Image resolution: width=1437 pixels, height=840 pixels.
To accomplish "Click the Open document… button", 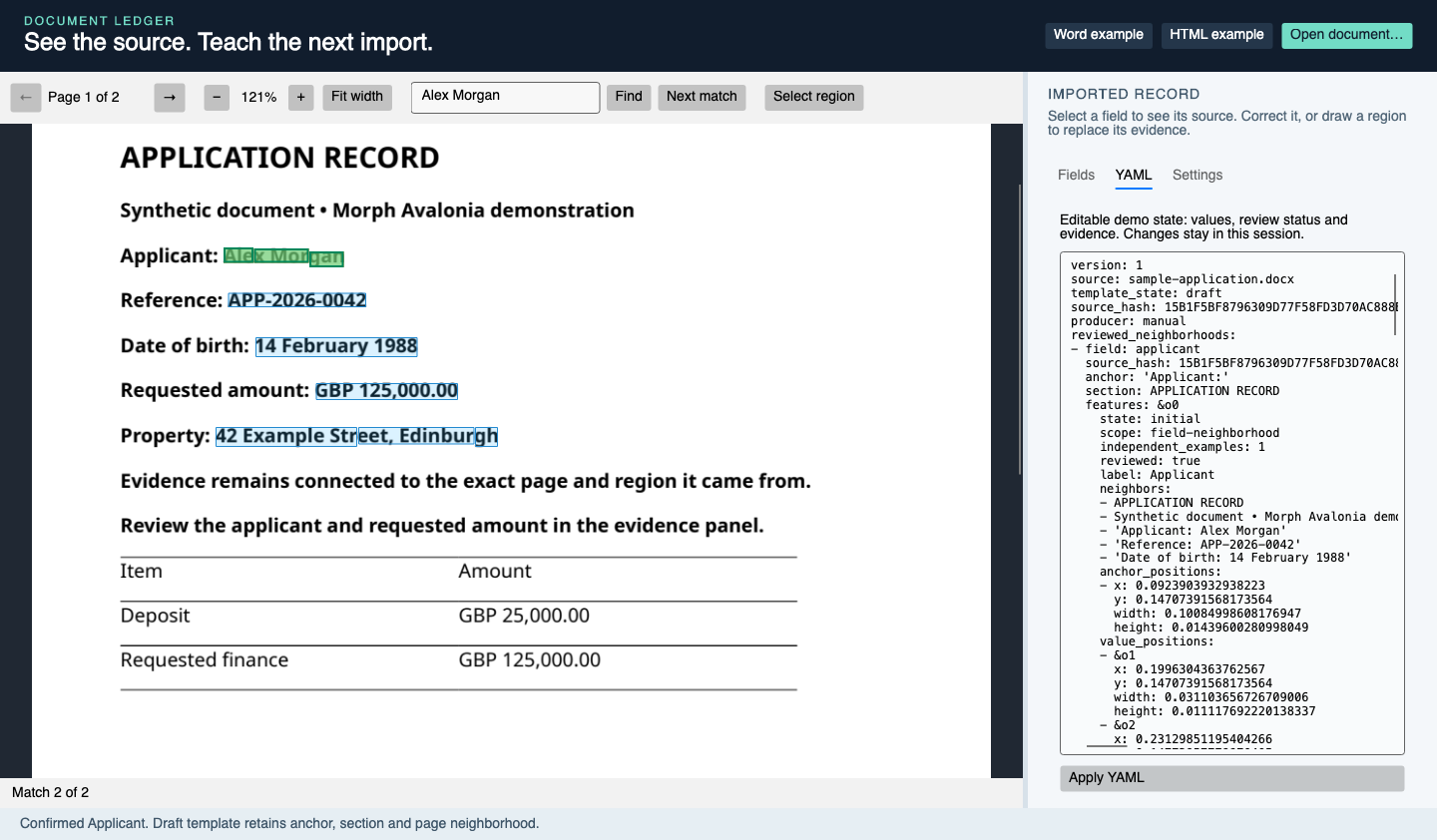I will click(x=1346, y=35).
